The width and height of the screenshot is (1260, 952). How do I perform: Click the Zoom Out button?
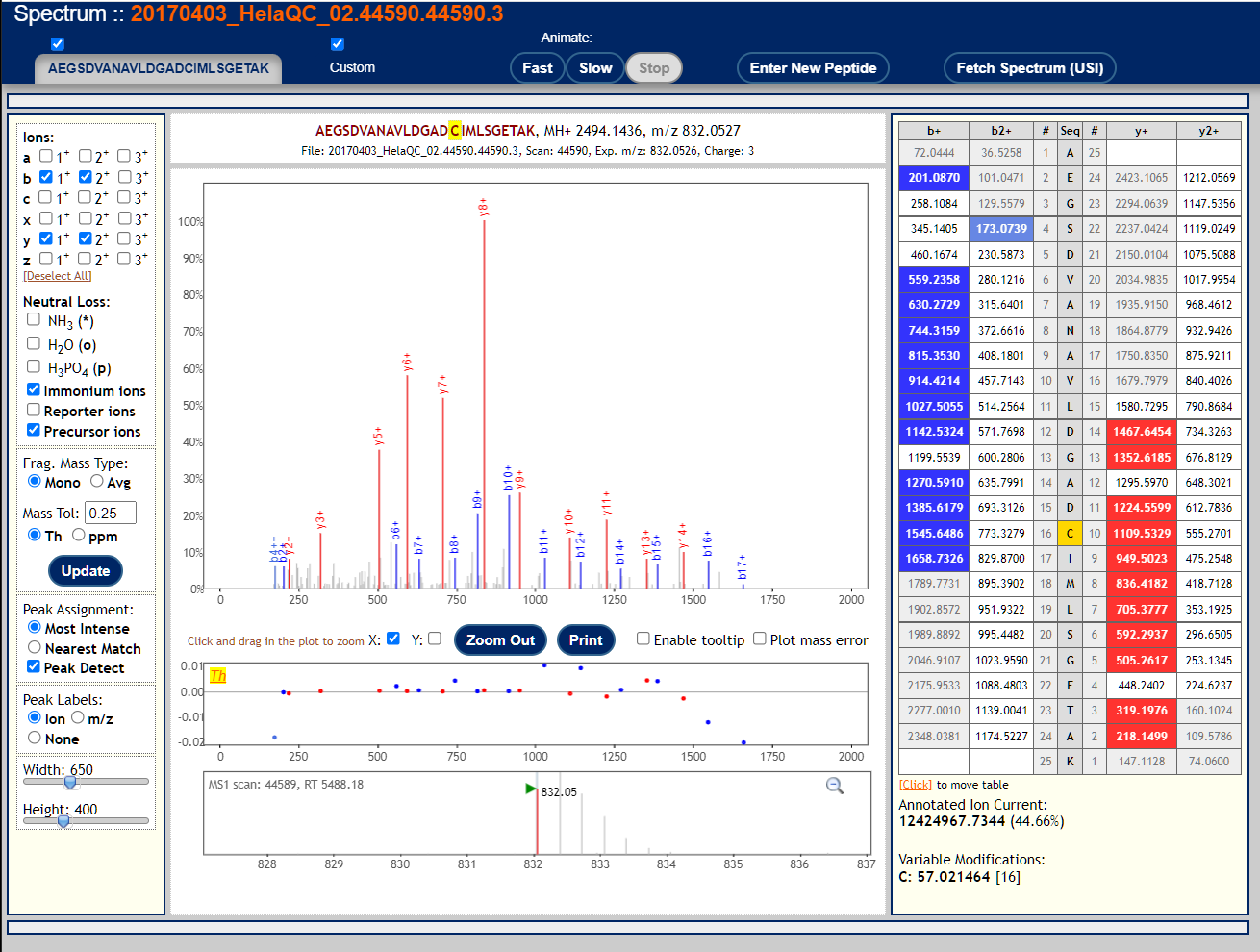[x=500, y=639]
